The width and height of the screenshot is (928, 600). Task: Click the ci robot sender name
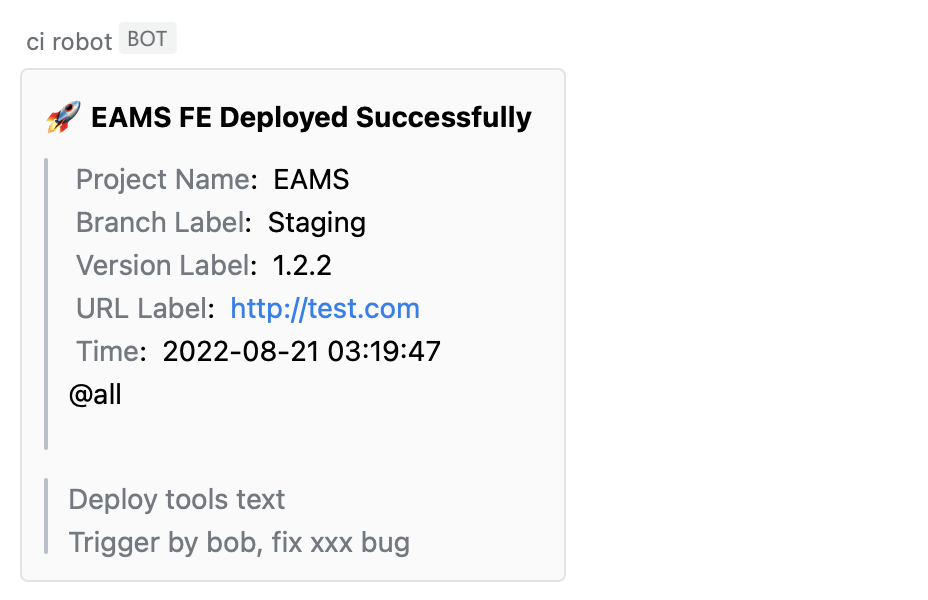coord(69,42)
